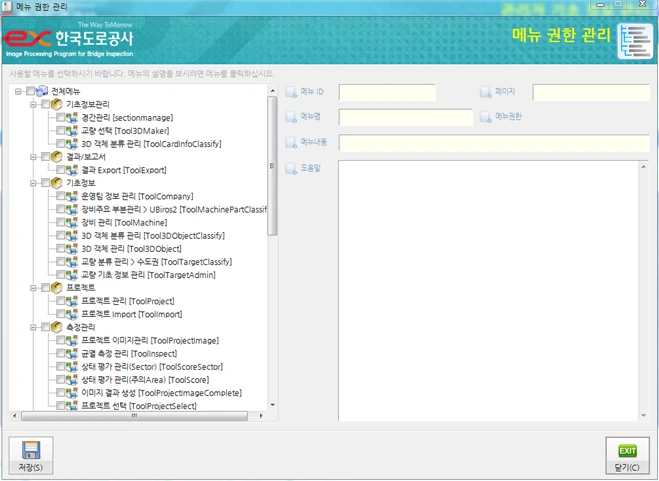
Task: Collapse the 전체메뉴 root node
Action: [18, 91]
